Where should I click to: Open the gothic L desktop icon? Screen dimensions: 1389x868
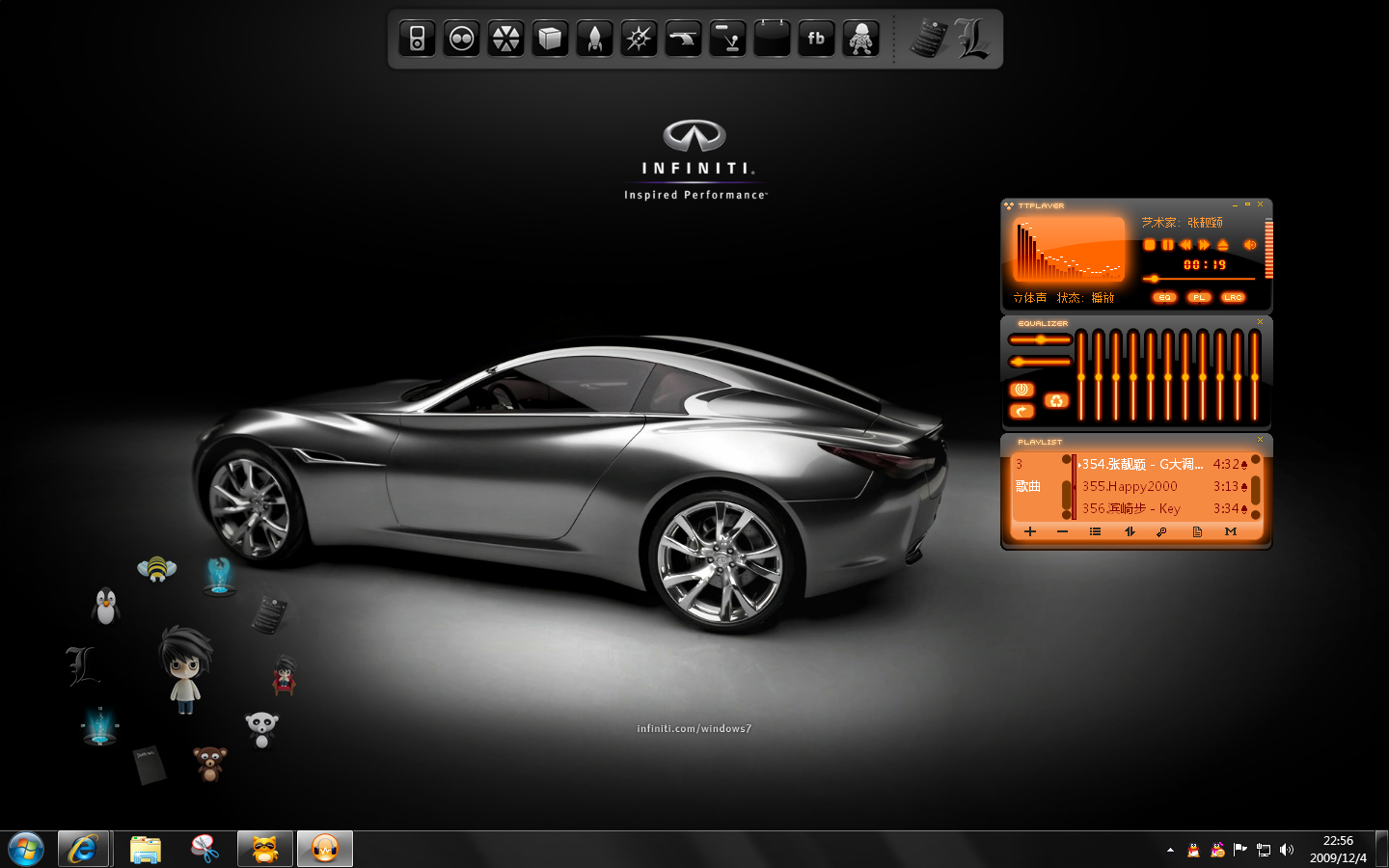point(82,666)
